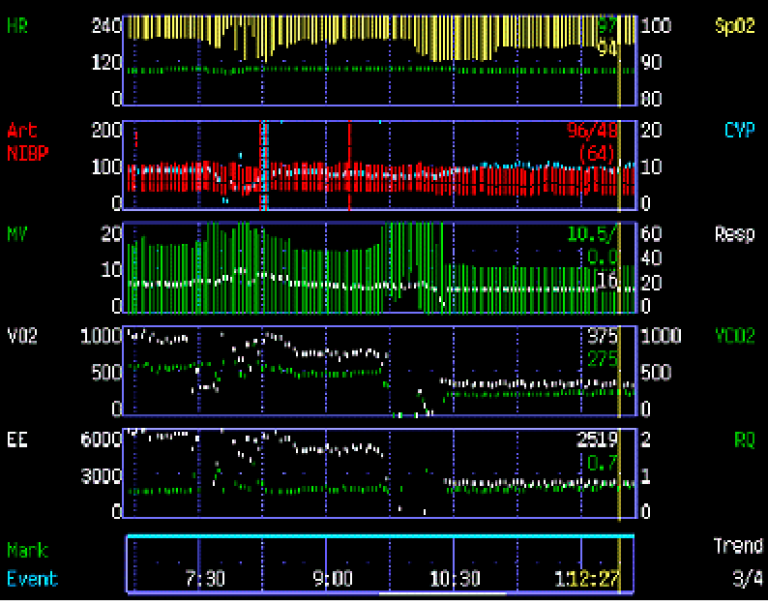Select the VCO2 trend label
Viewport: 768px width, 606px height.
(735, 336)
